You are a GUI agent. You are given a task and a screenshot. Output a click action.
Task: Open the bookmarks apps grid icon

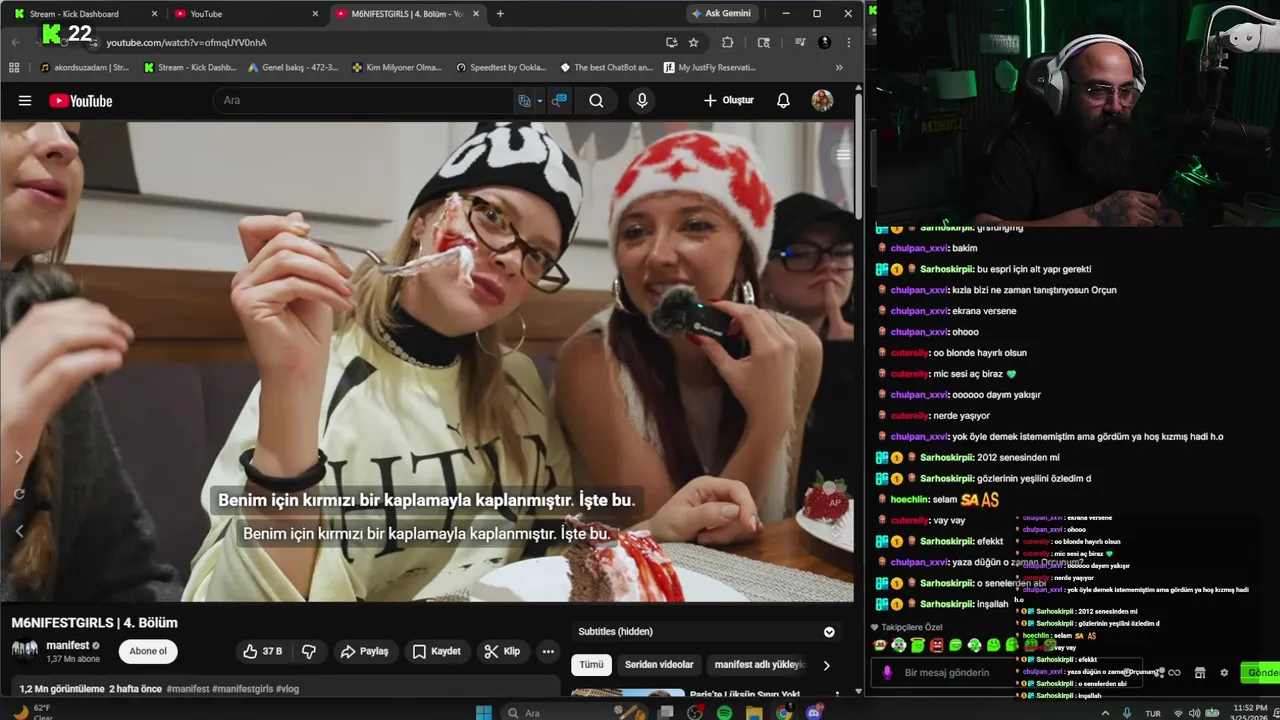[14, 67]
